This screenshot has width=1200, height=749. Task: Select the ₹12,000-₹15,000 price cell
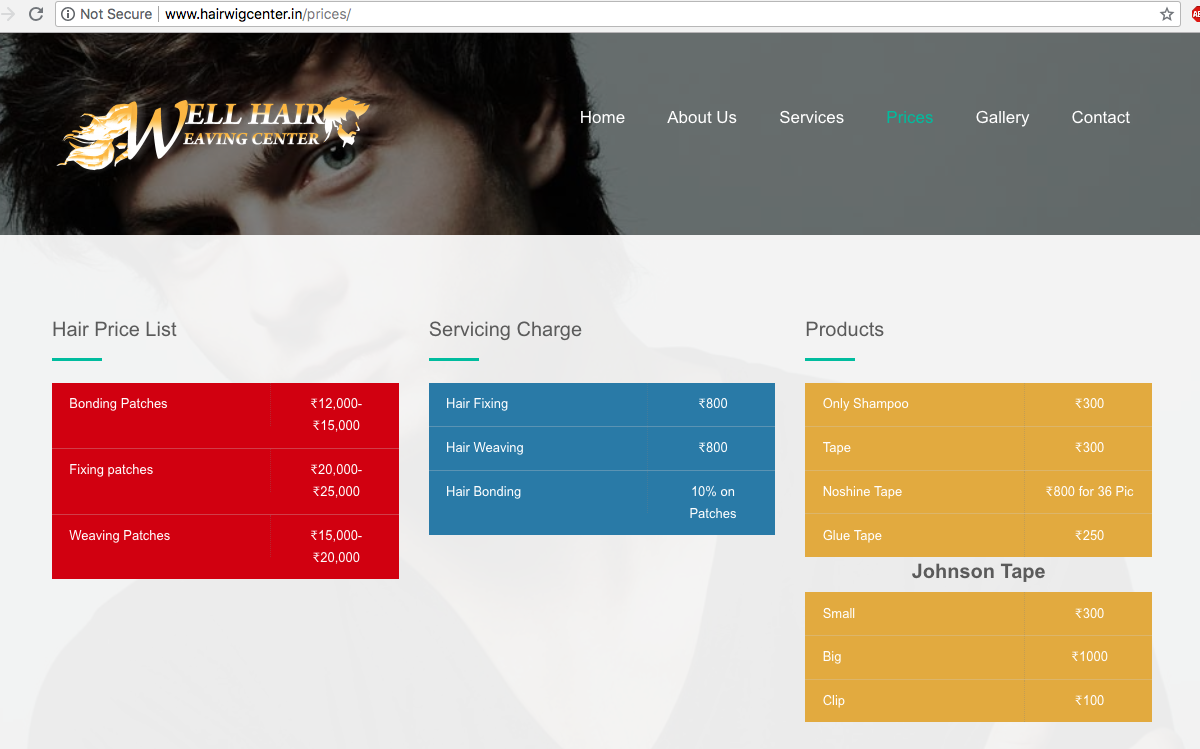tap(335, 415)
